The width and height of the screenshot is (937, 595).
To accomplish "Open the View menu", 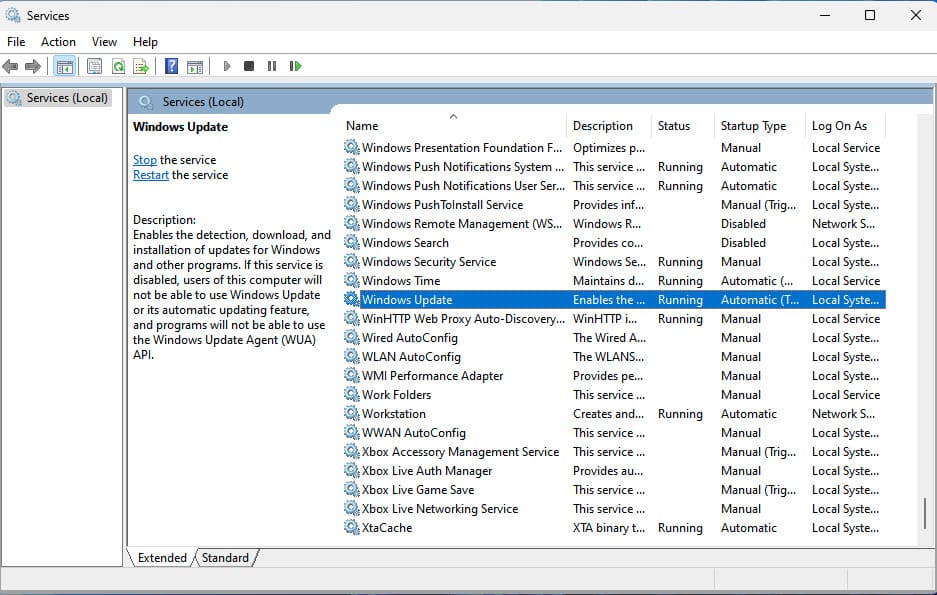I will click(x=104, y=41).
